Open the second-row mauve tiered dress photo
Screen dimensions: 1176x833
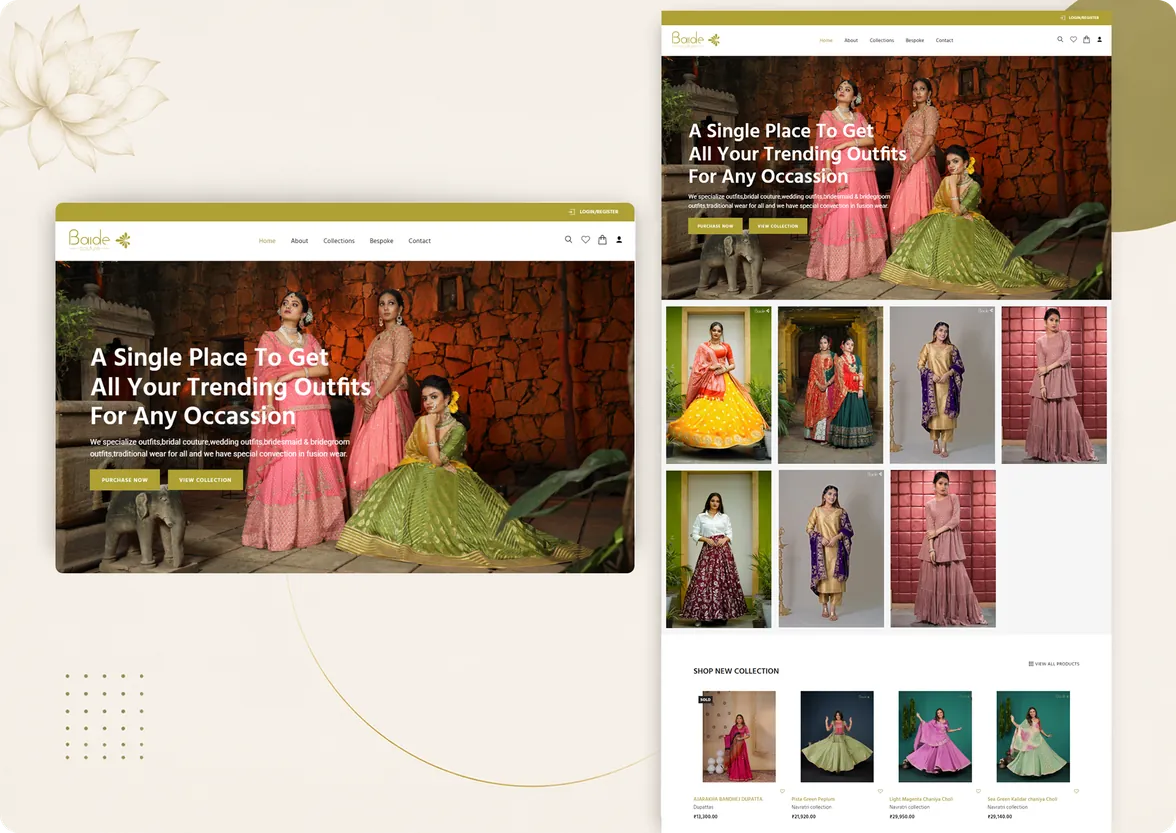(x=943, y=549)
